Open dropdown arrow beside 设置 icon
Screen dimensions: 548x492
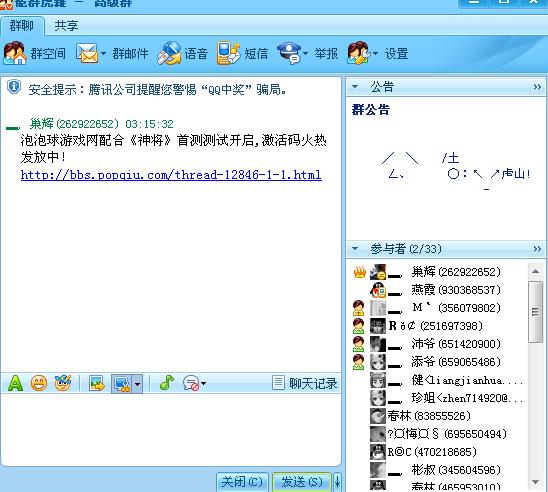tap(375, 53)
